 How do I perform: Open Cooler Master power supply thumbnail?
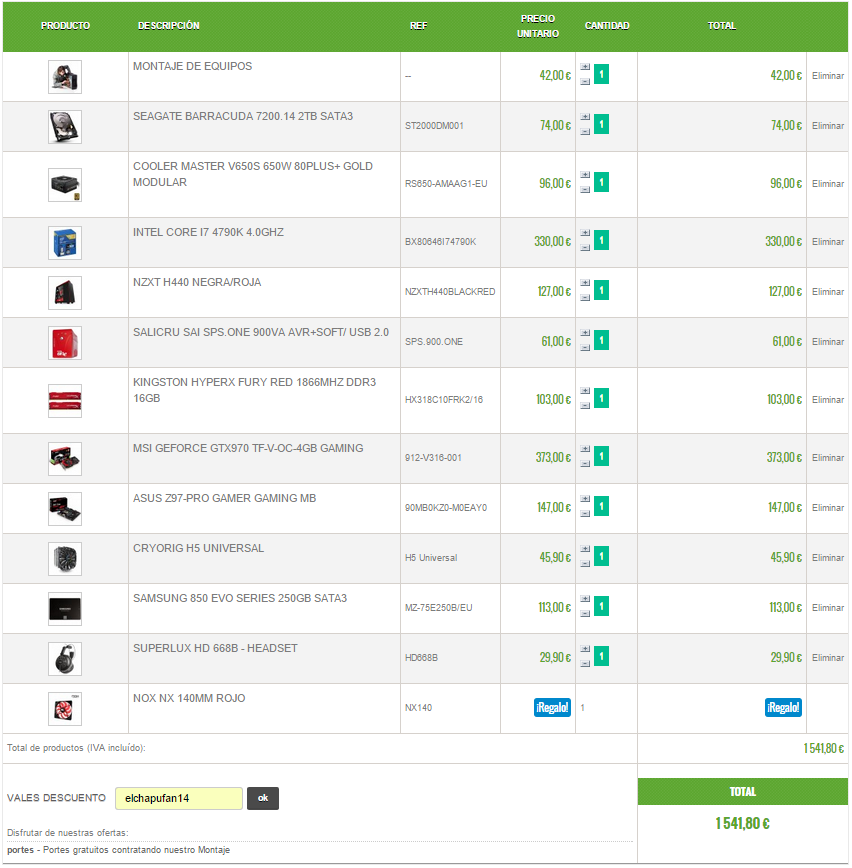(65, 185)
